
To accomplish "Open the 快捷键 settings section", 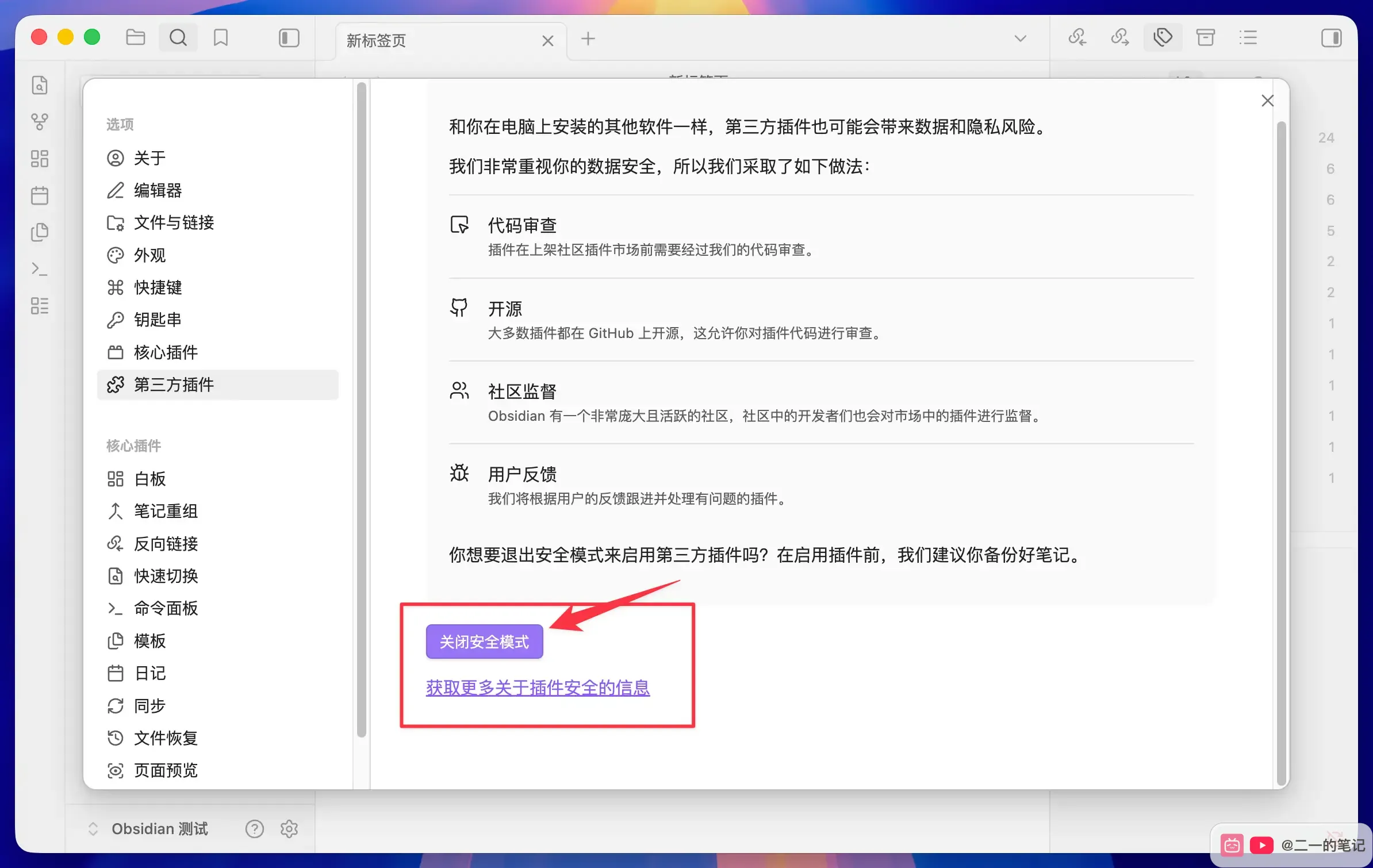I will pyautogui.click(x=218, y=287).
